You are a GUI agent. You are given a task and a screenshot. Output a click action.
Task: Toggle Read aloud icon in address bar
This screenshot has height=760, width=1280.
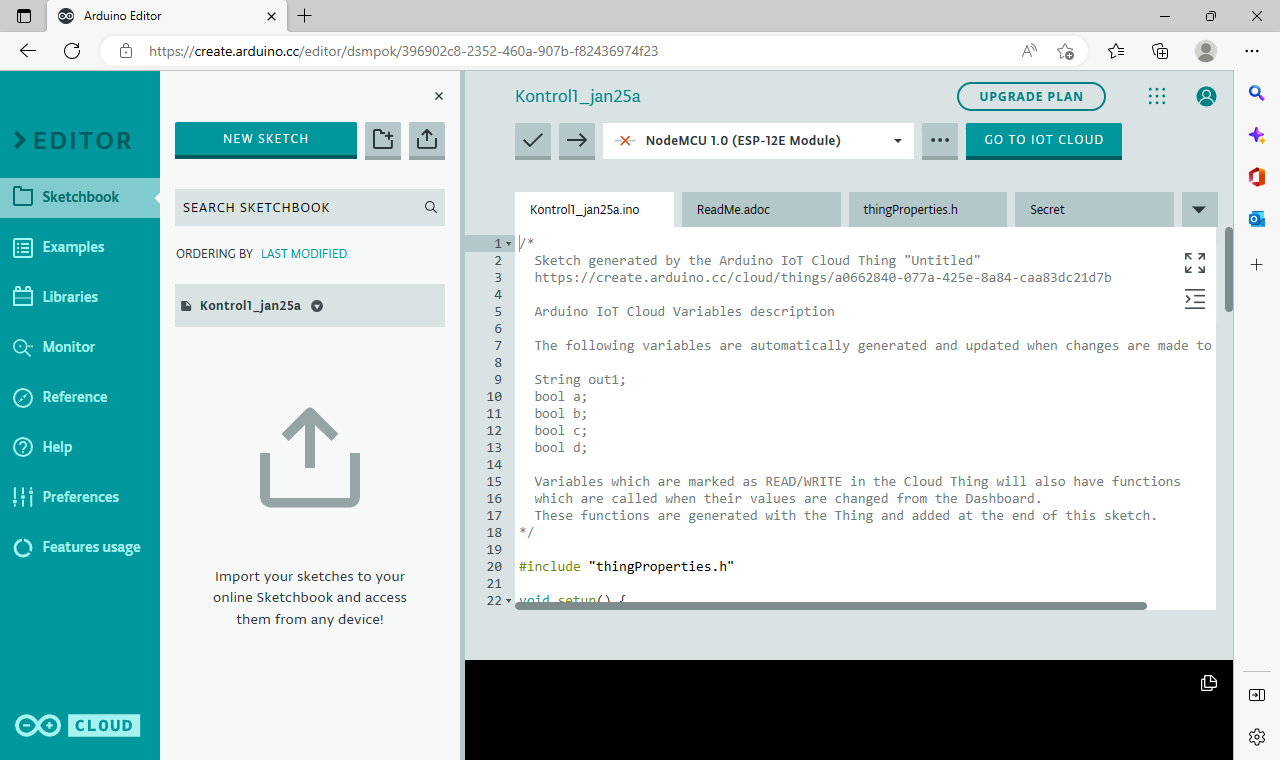[x=1029, y=51]
